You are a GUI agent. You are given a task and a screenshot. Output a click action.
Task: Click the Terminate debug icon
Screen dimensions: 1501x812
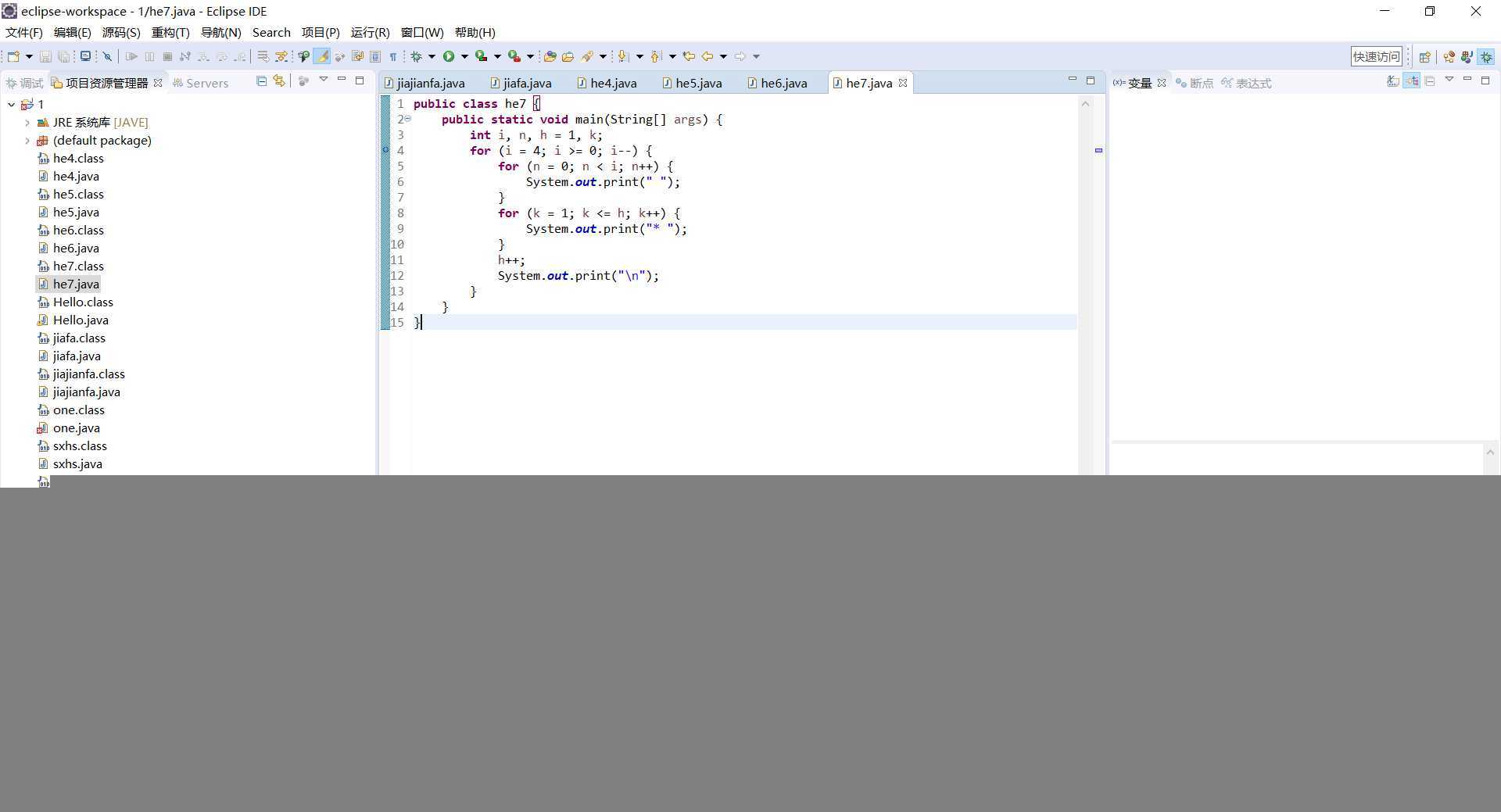pyautogui.click(x=167, y=56)
